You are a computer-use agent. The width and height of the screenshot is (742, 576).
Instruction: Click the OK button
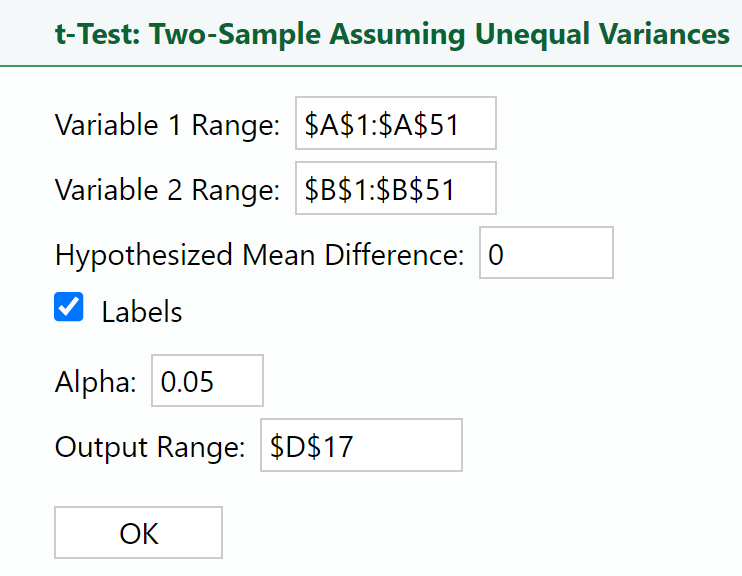pyautogui.click(x=138, y=533)
